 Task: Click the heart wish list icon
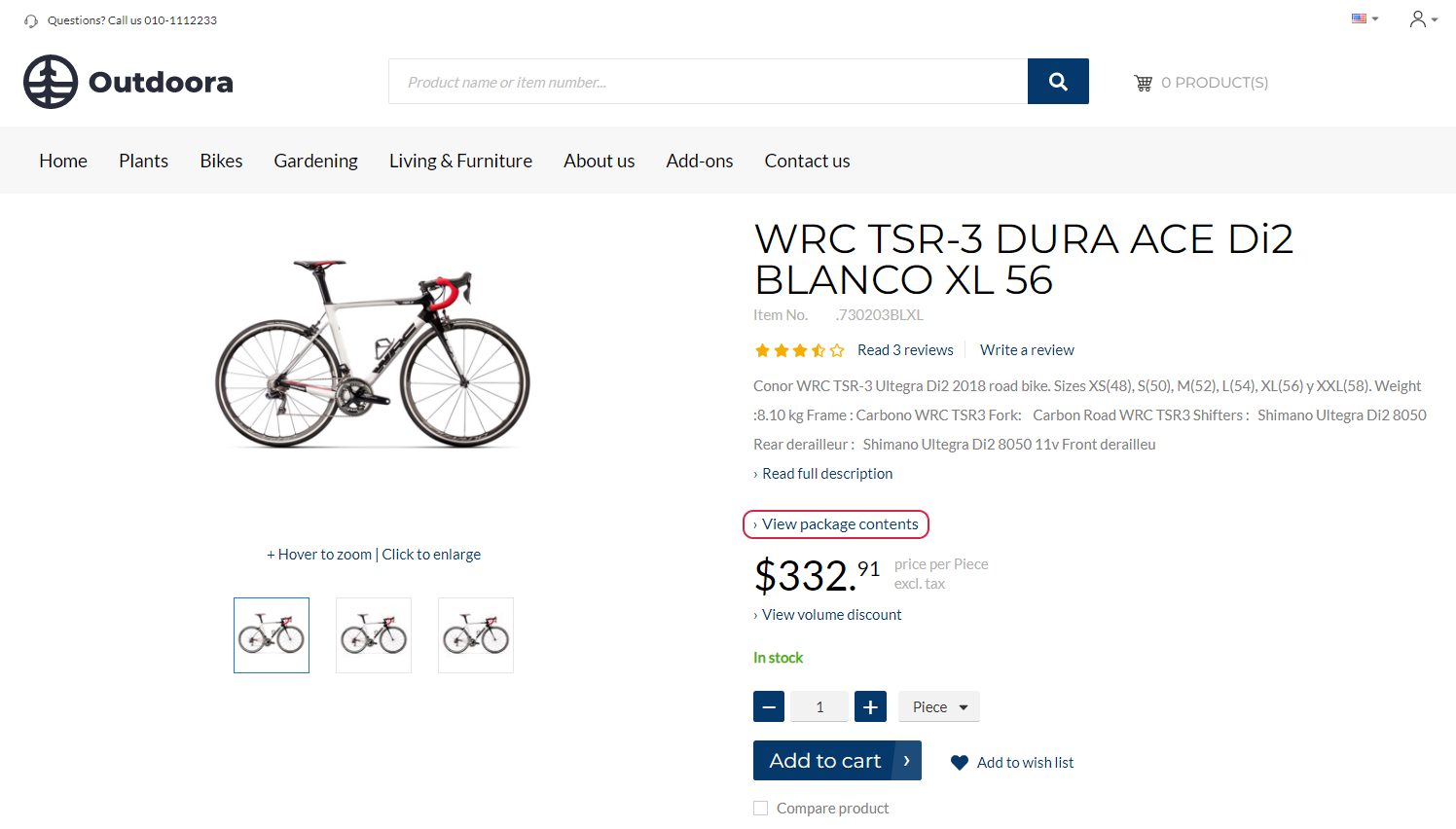pos(960,763)
